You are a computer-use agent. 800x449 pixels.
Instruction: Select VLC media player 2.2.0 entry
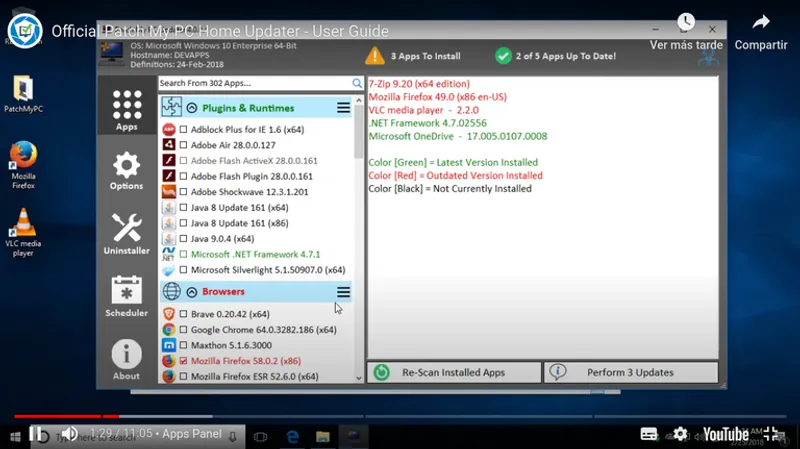(423, 110)
